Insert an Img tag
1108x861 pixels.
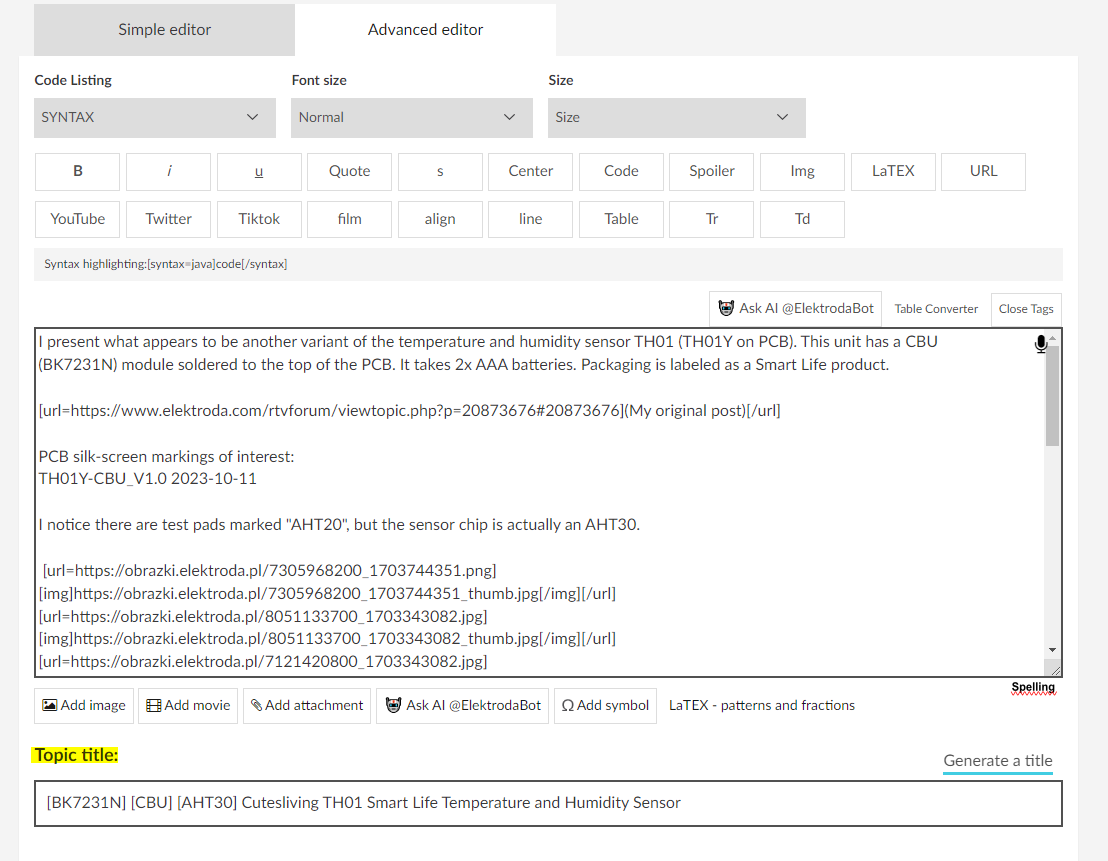[x=802, y=171]
